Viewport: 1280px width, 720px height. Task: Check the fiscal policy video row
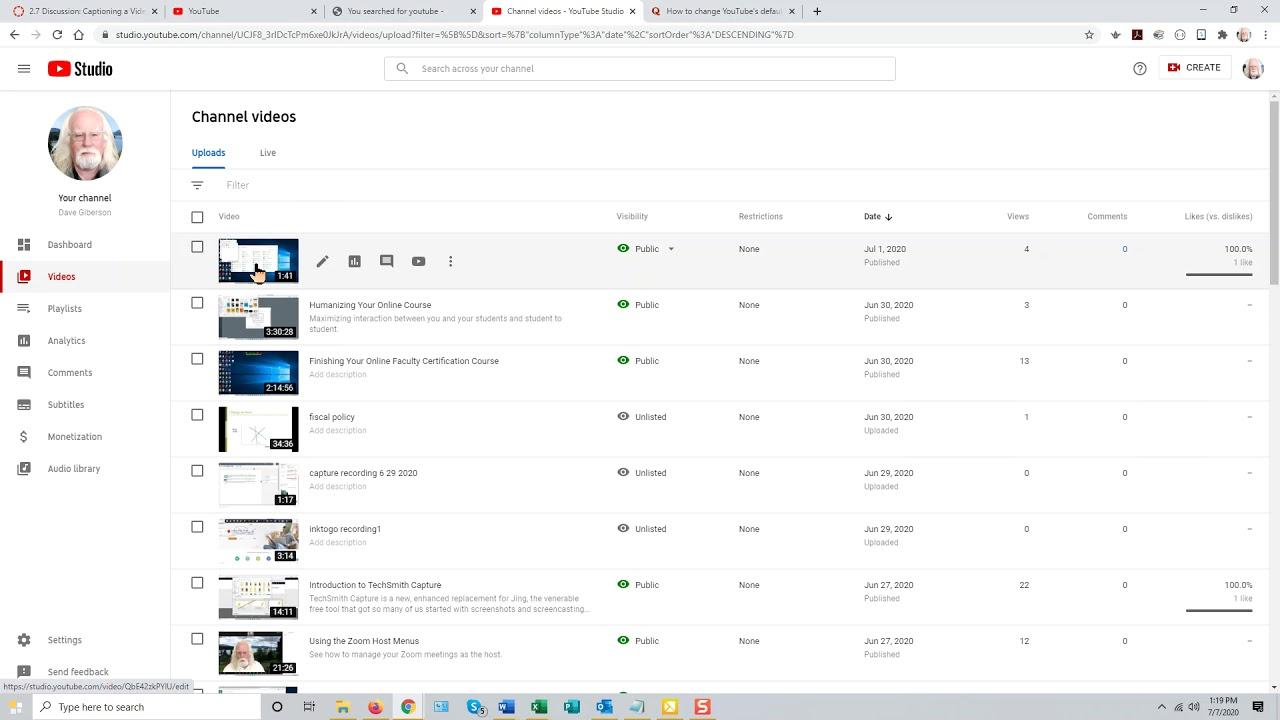pos(197,415)
